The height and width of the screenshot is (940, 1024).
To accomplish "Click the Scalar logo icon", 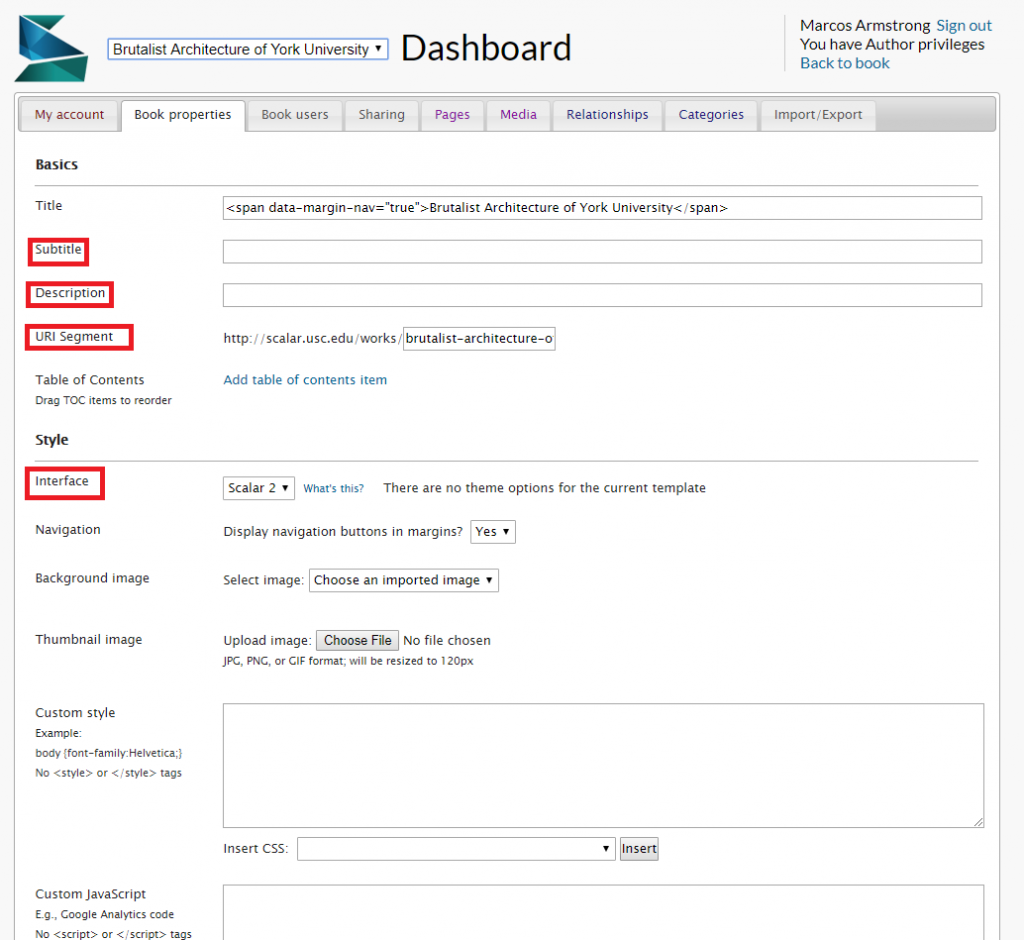I will tap(51, 48).
